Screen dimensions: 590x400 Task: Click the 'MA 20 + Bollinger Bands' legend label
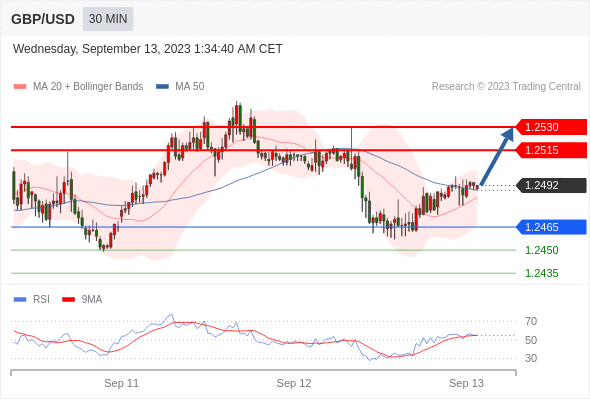pyautogui.click(x=88, y=87)
